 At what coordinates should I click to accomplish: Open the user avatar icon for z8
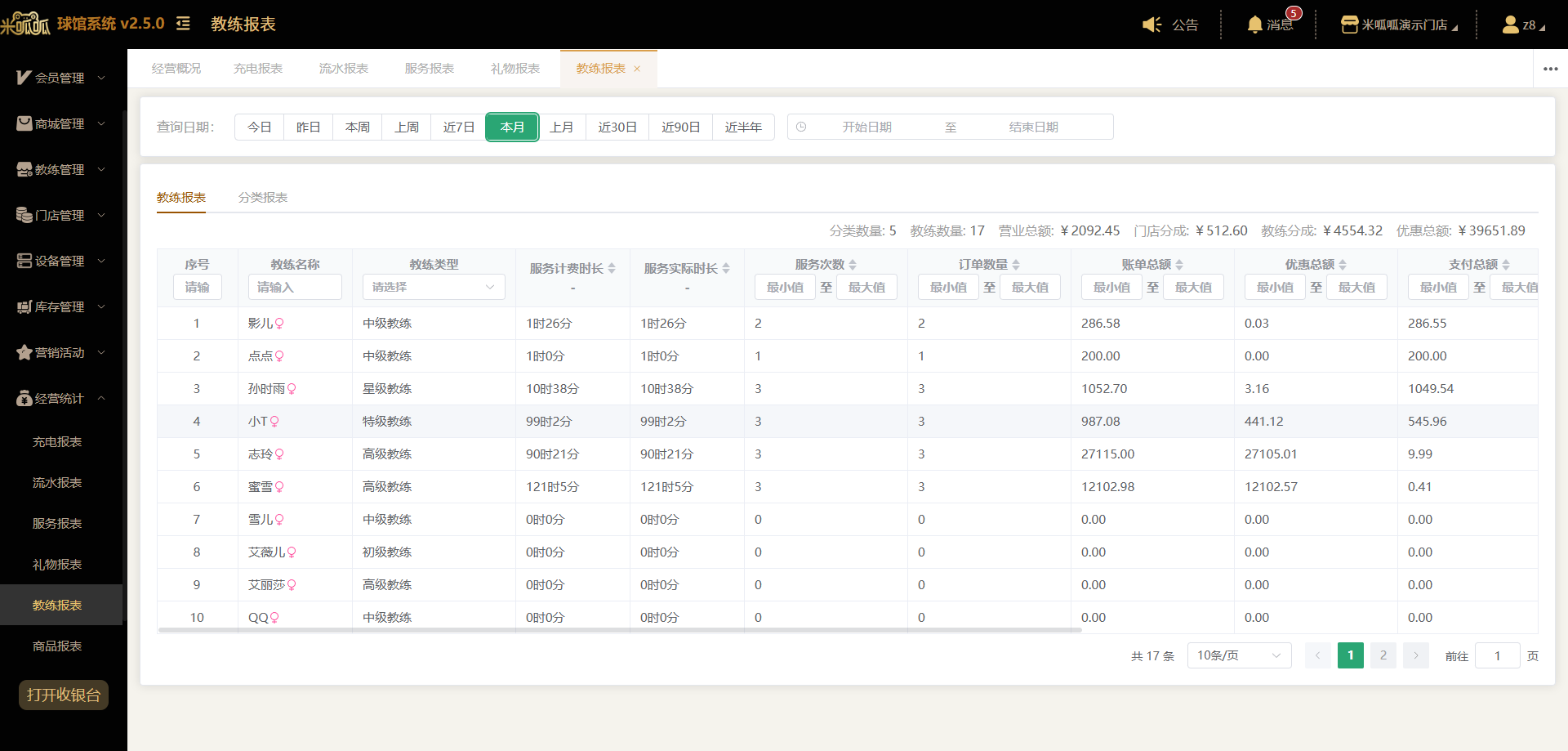[1511, 25]
